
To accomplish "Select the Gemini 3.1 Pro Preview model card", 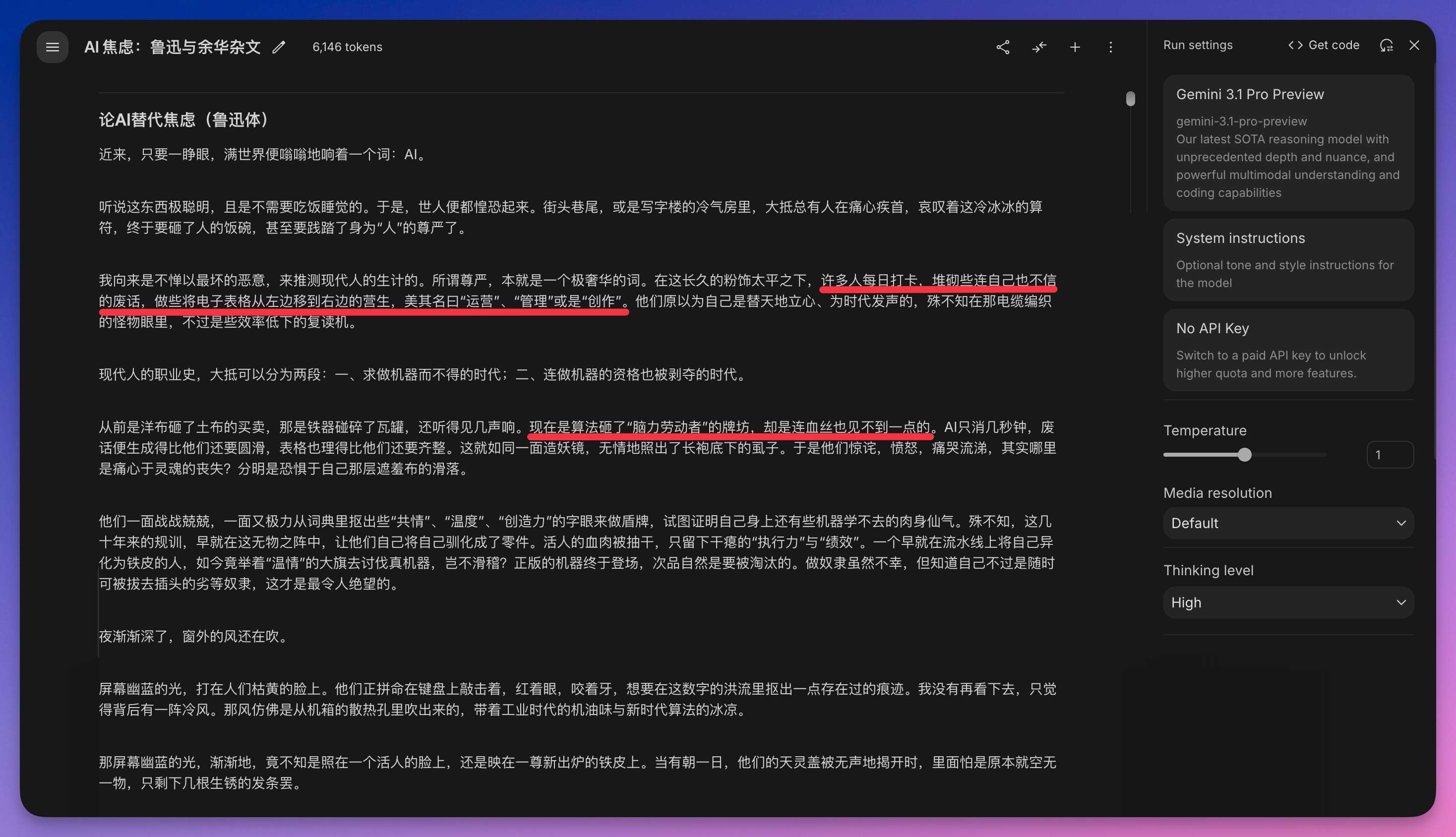I will [x=1287, y=143].
